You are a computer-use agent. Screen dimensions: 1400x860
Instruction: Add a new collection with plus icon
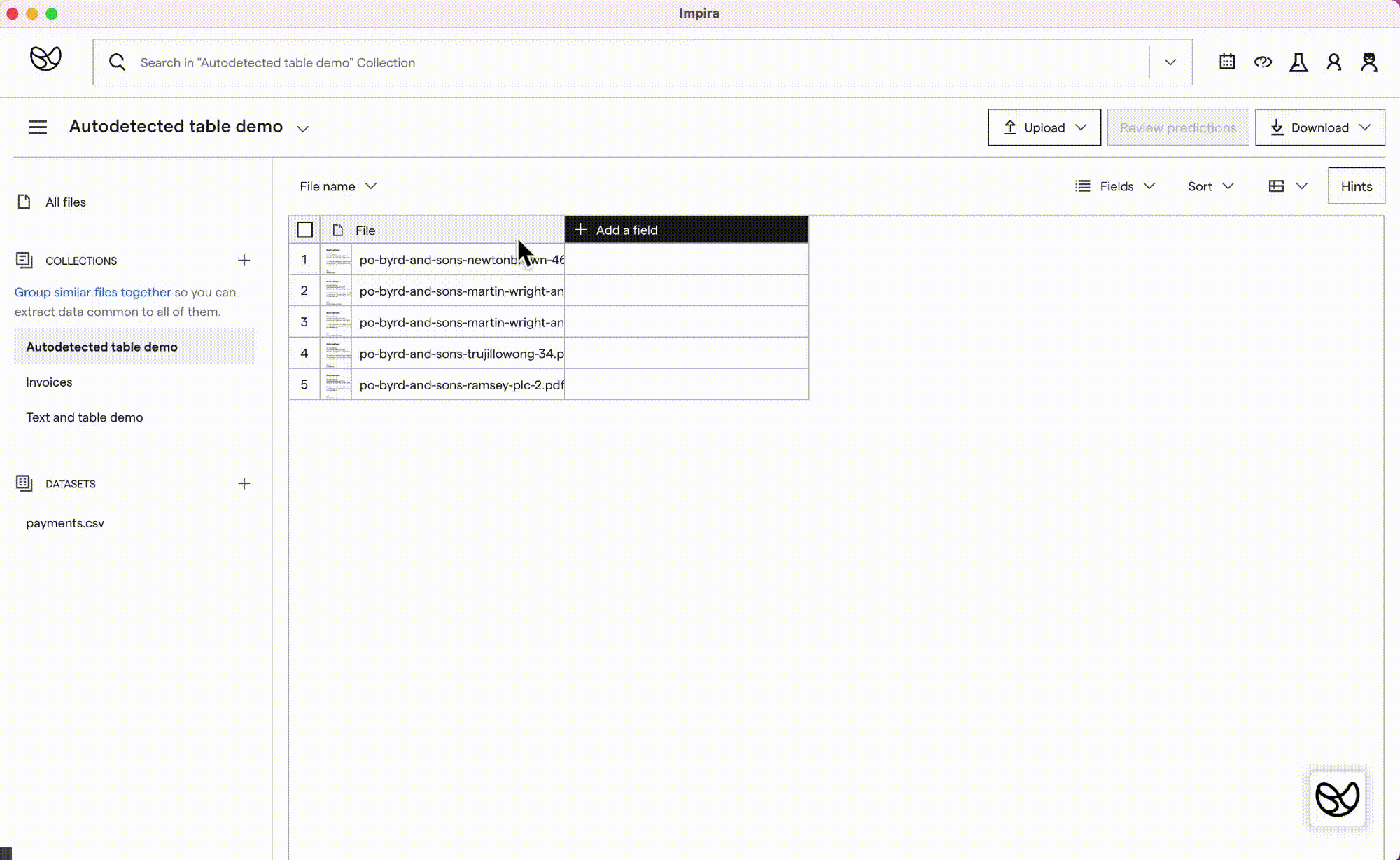[244, 261]
